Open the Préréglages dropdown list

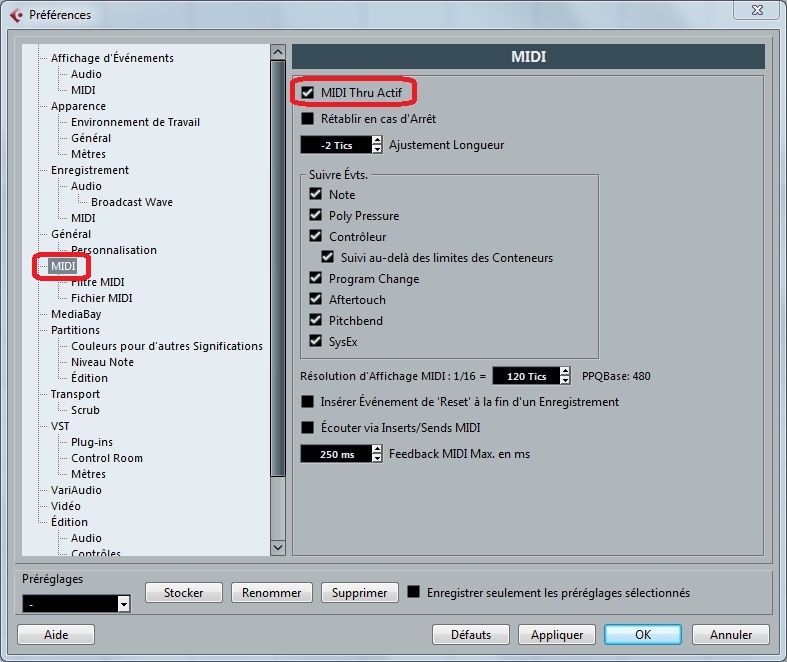pyautogui.click(x=124, y=604)
